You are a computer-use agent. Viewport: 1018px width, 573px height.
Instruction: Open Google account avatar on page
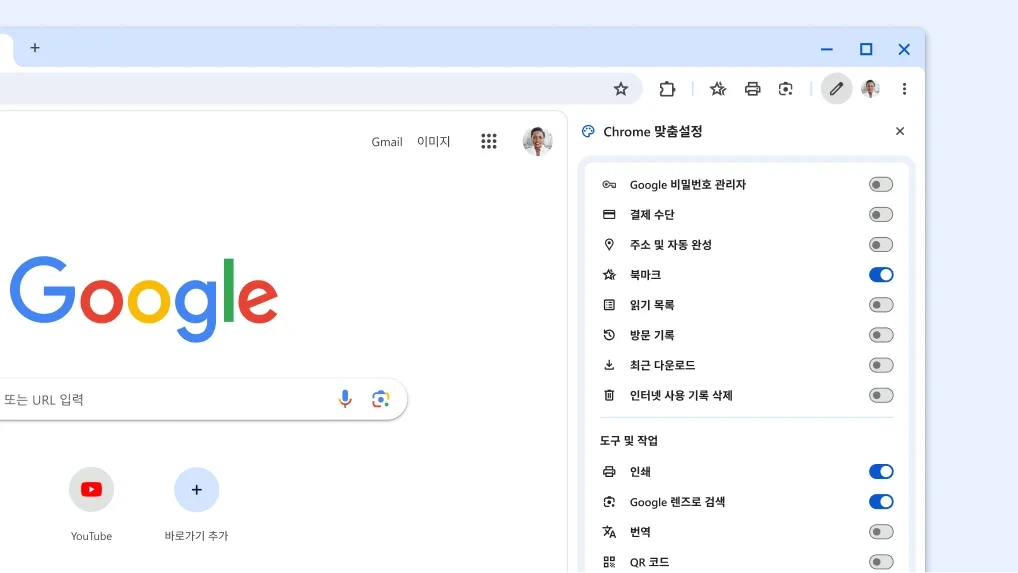point(538,141)
